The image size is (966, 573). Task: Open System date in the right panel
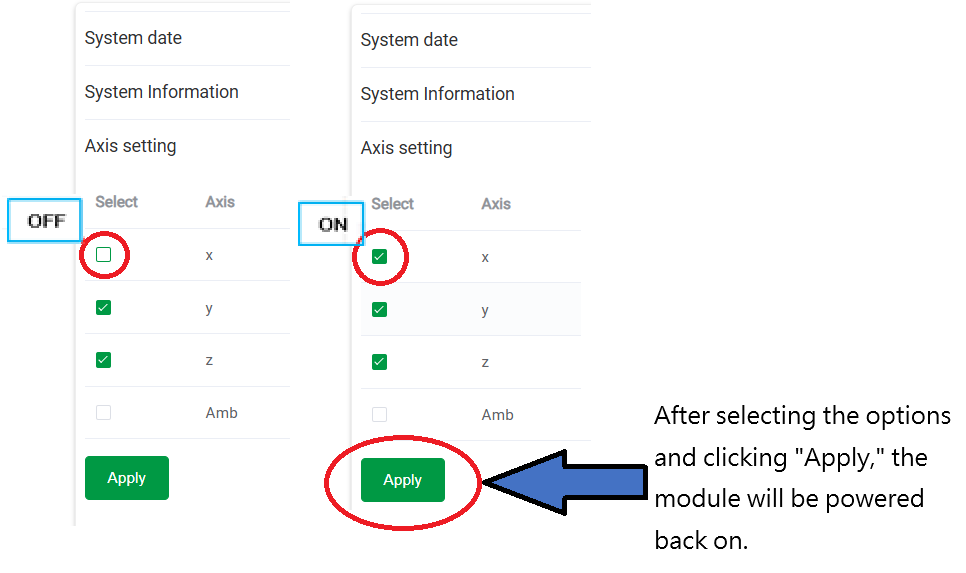click(409, 41)
